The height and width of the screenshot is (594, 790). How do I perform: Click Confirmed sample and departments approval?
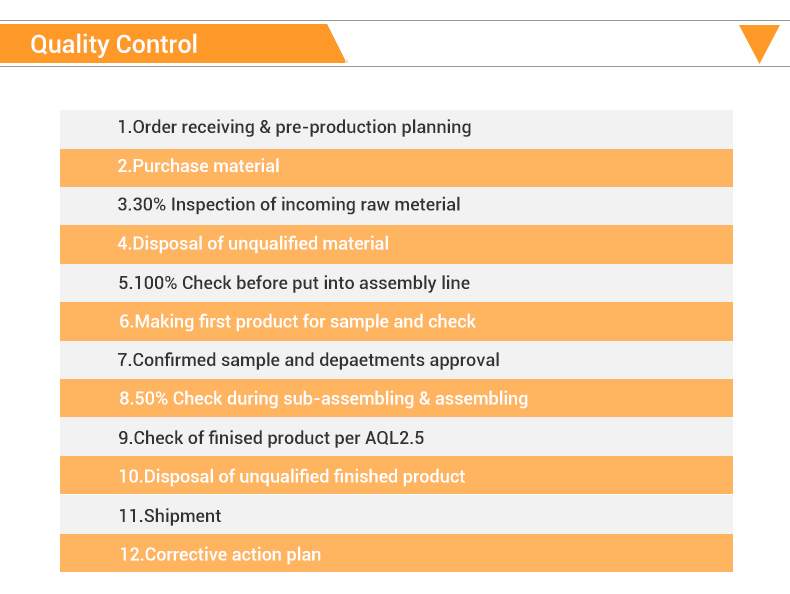(396, 360)
